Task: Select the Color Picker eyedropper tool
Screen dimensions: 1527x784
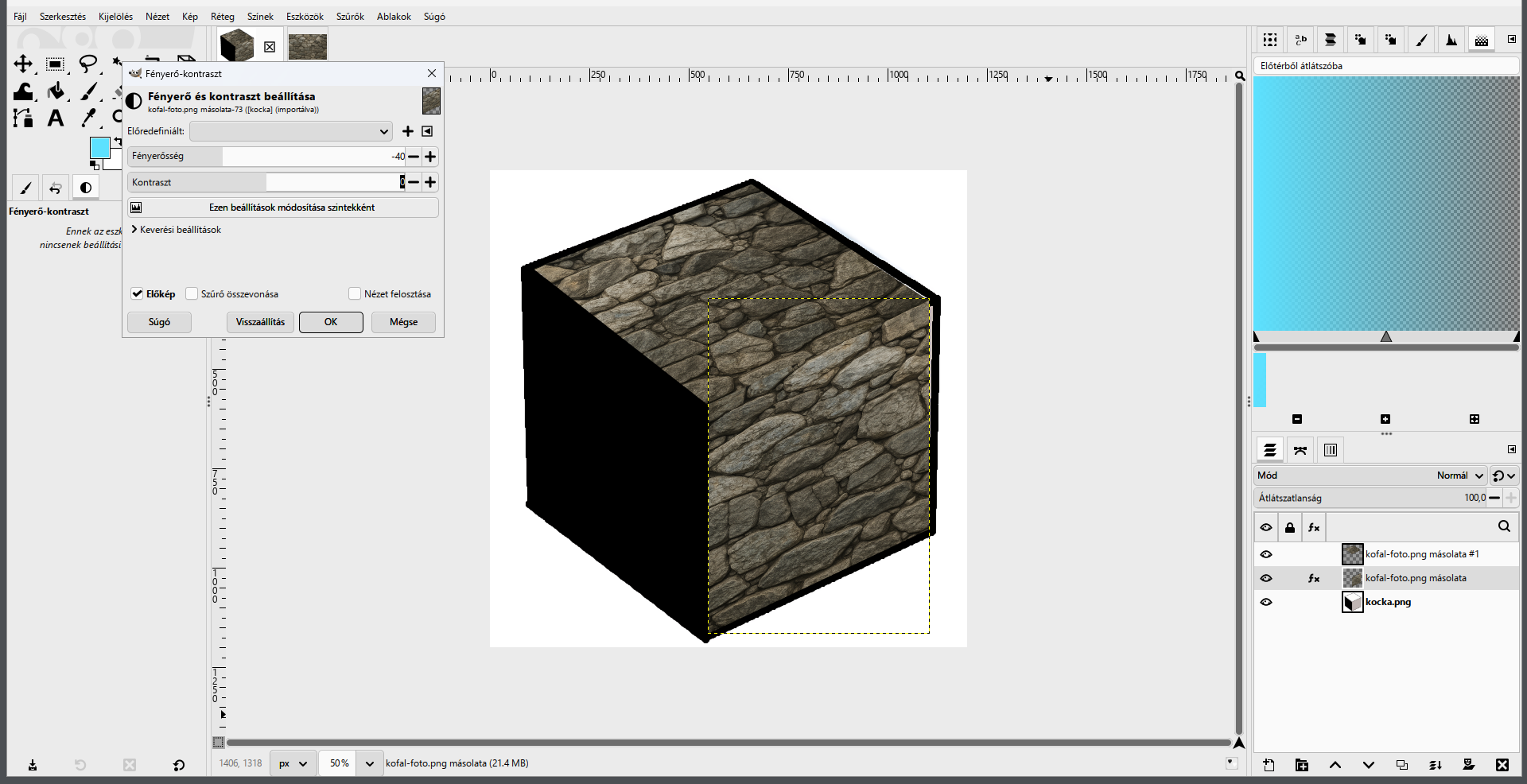Action: point(87,118)
